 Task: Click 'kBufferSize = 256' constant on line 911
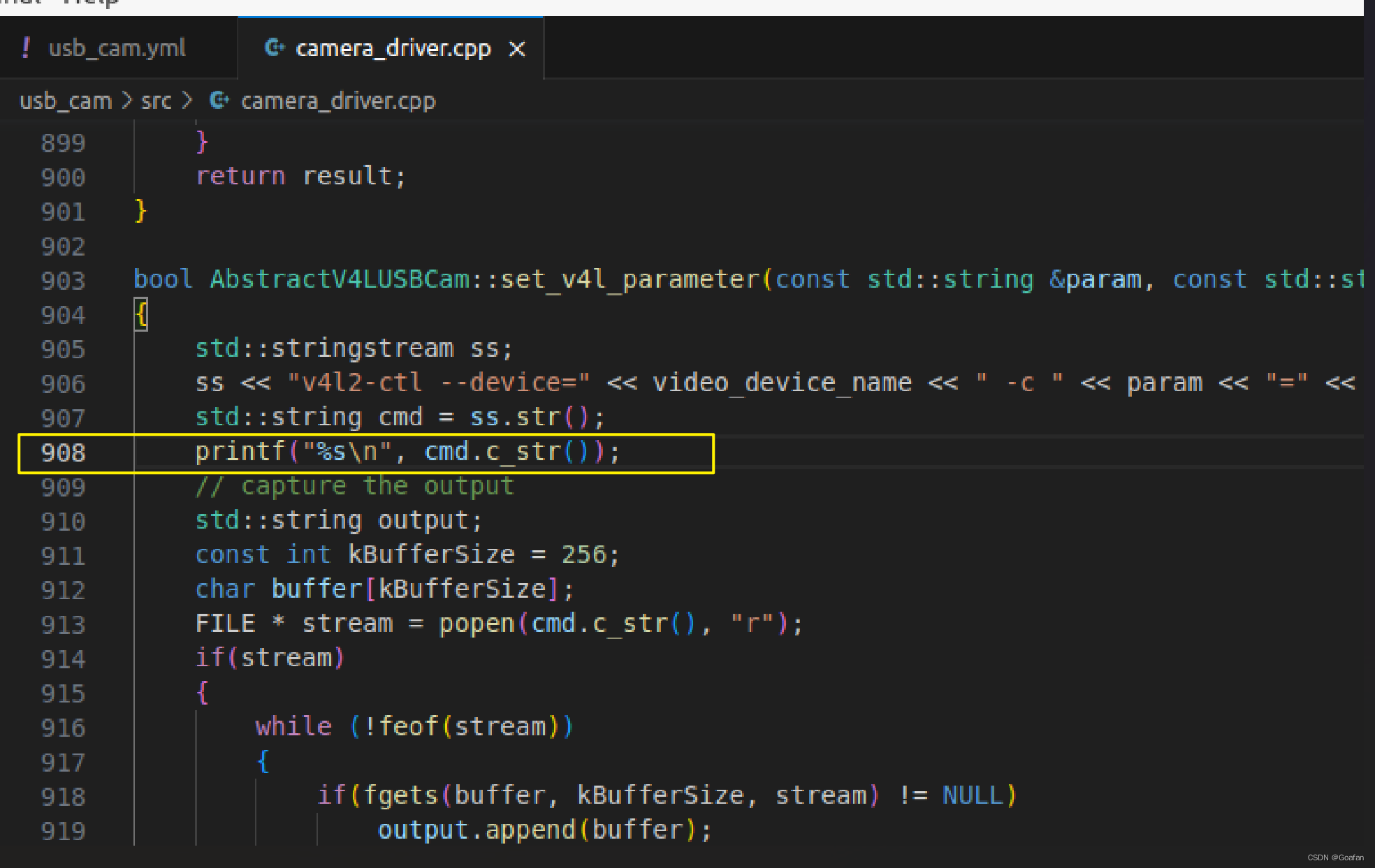[x=477, y=554]
